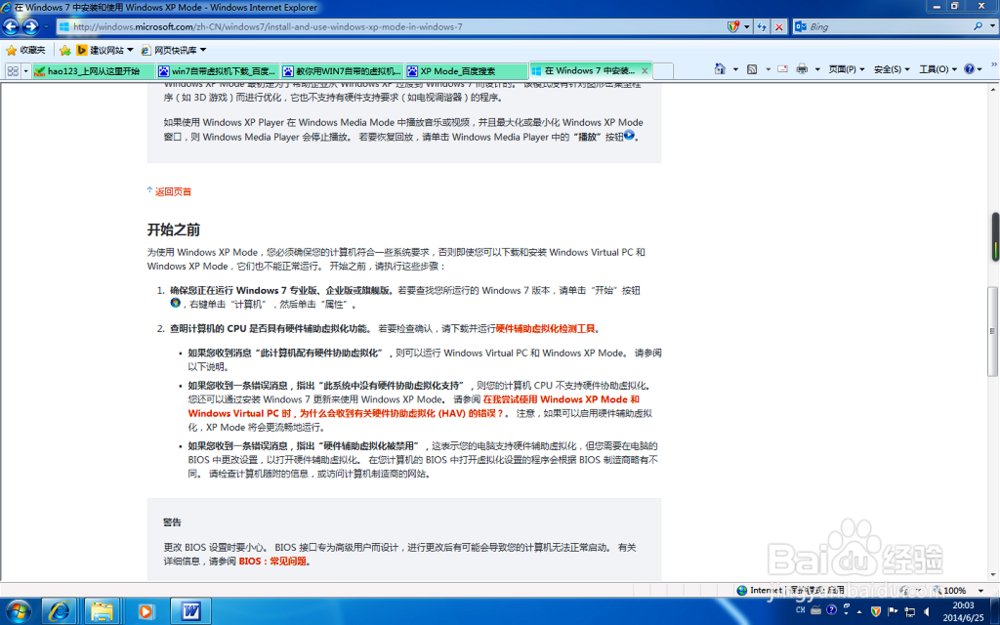
Task: Stop loading with the red X icon
Action: 779,27
